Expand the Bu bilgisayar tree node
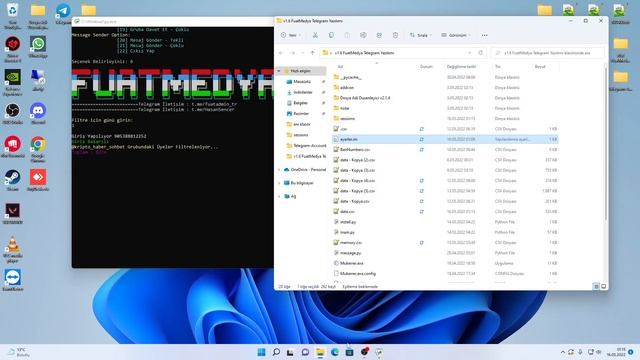Screen dimensions: 640x360 pyautogui.click(x=279, y=183)
